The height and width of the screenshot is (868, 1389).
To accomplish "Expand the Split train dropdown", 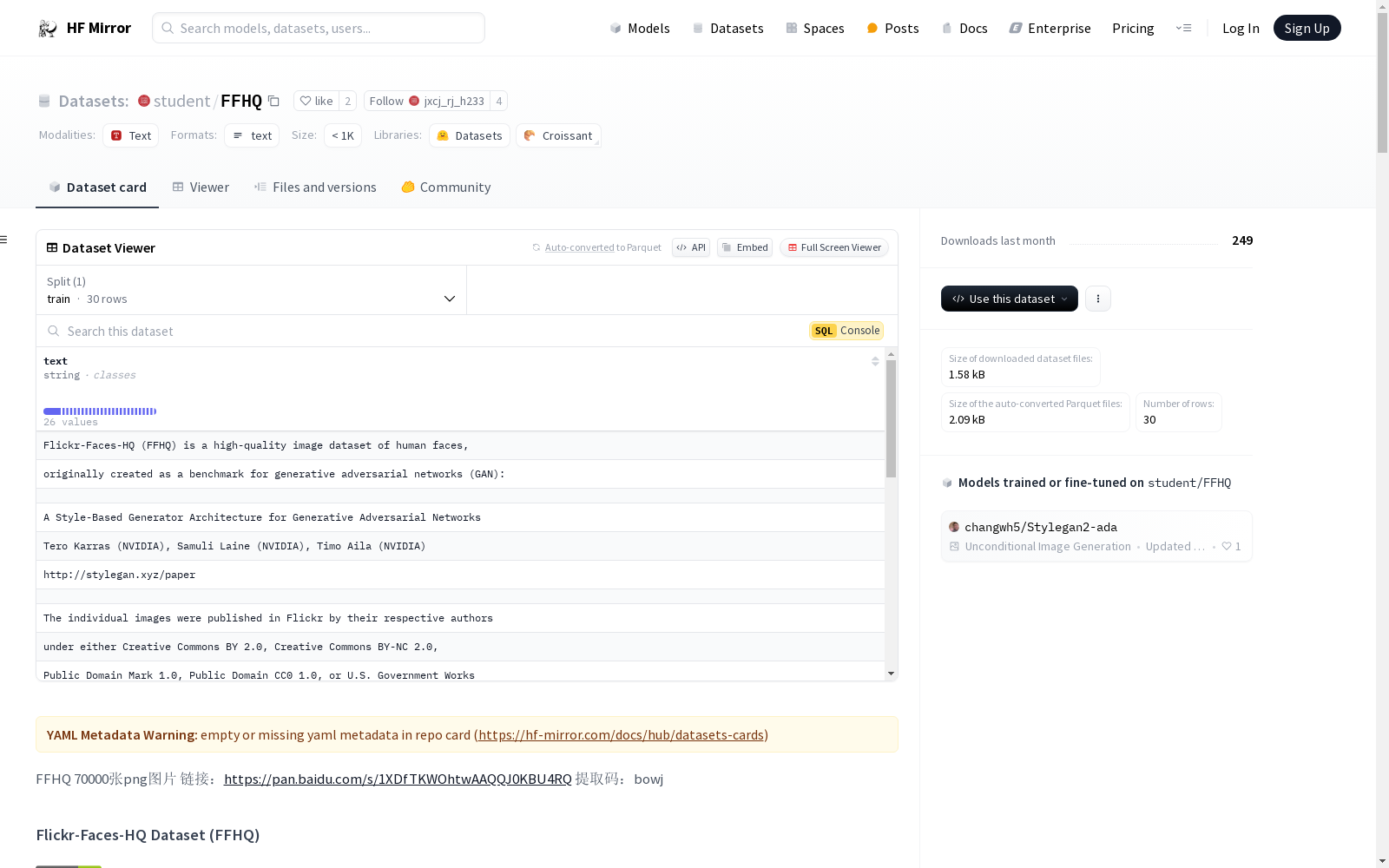I will [252, 290].
